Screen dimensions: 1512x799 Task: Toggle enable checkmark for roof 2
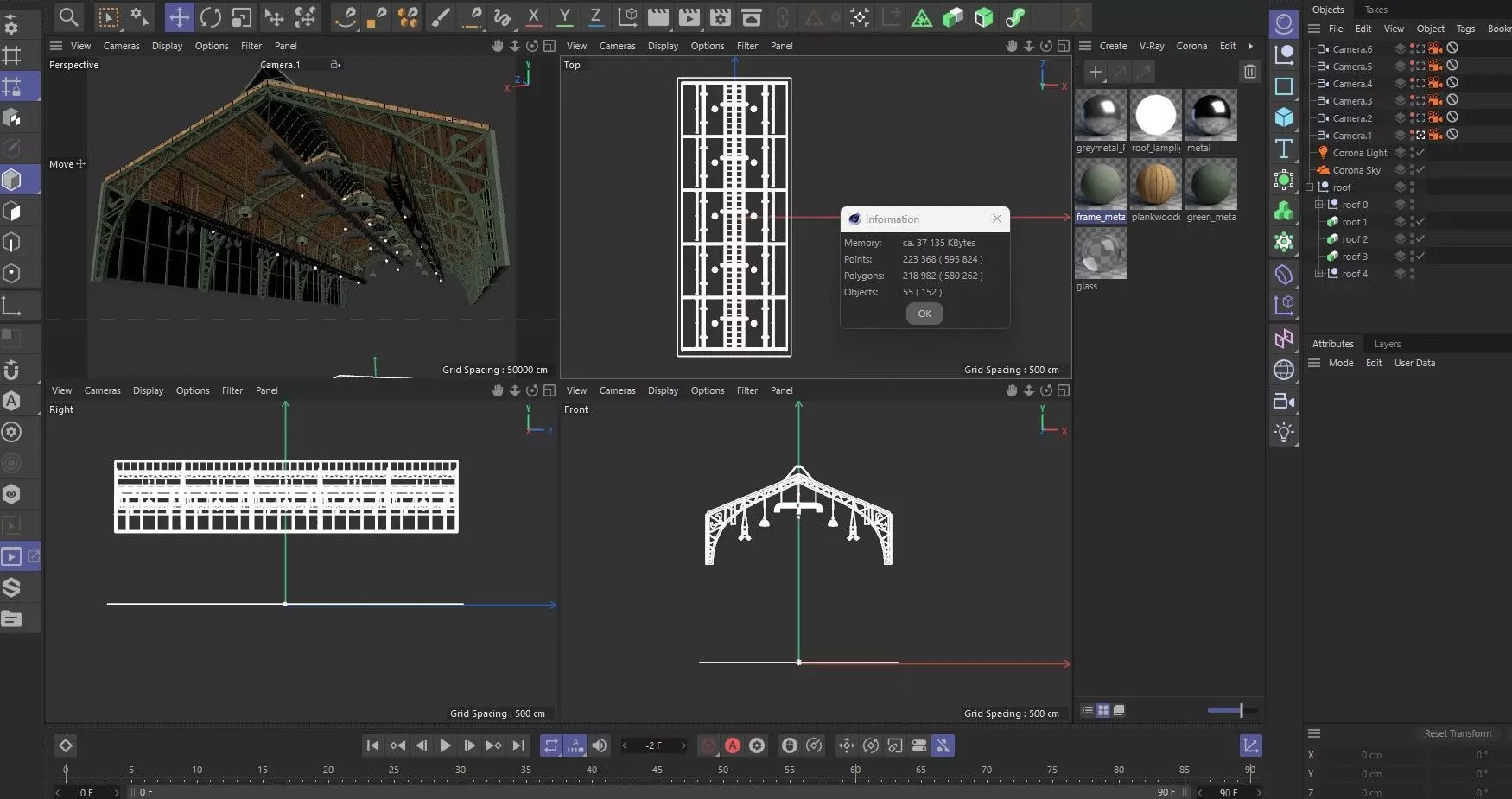pos(1420,239)
